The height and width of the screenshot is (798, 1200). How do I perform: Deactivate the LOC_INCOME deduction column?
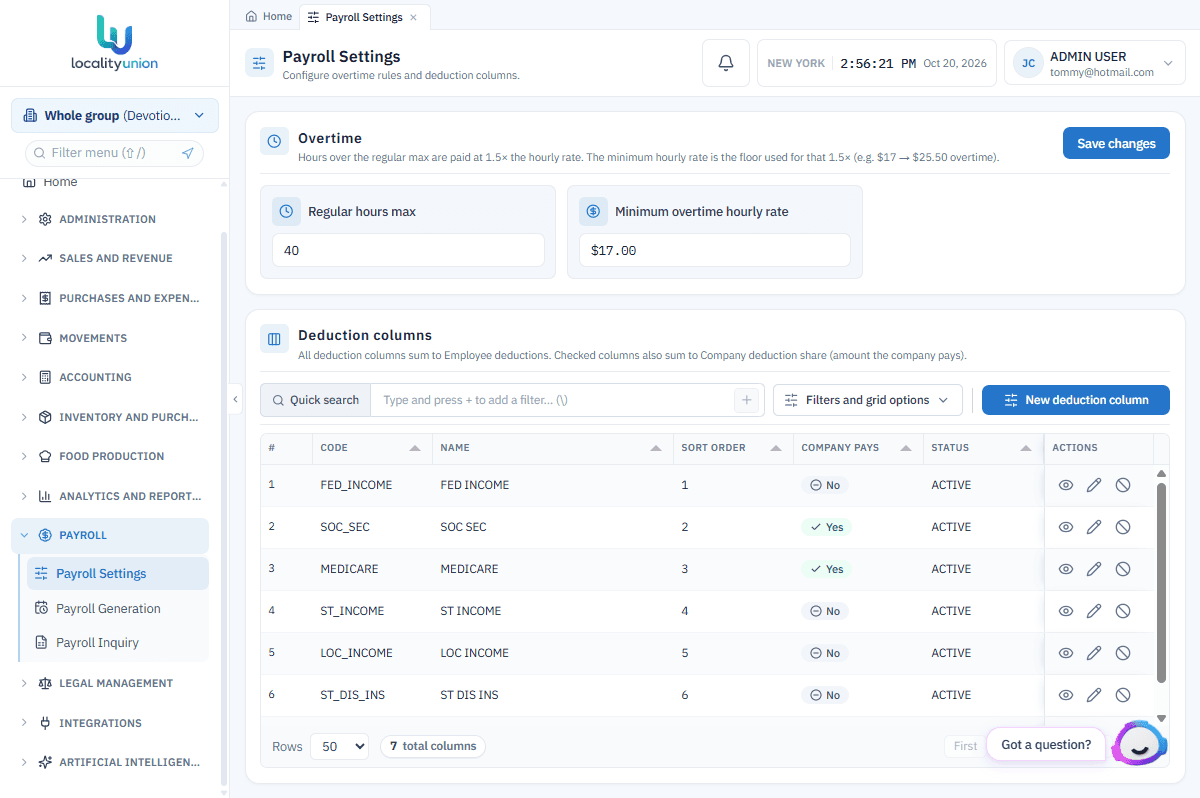[x=1123, y=653]
